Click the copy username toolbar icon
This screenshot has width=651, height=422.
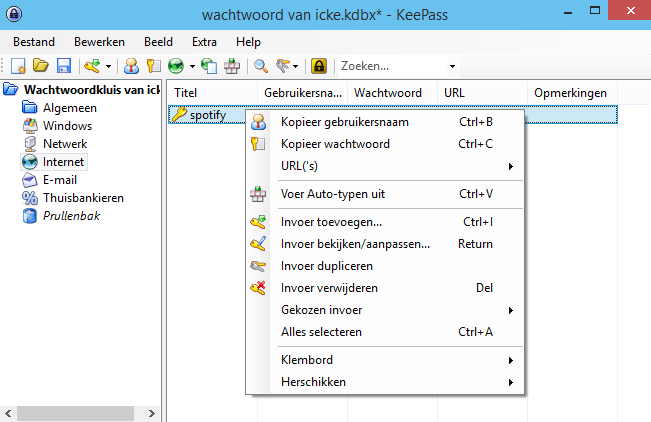[130, 66]
